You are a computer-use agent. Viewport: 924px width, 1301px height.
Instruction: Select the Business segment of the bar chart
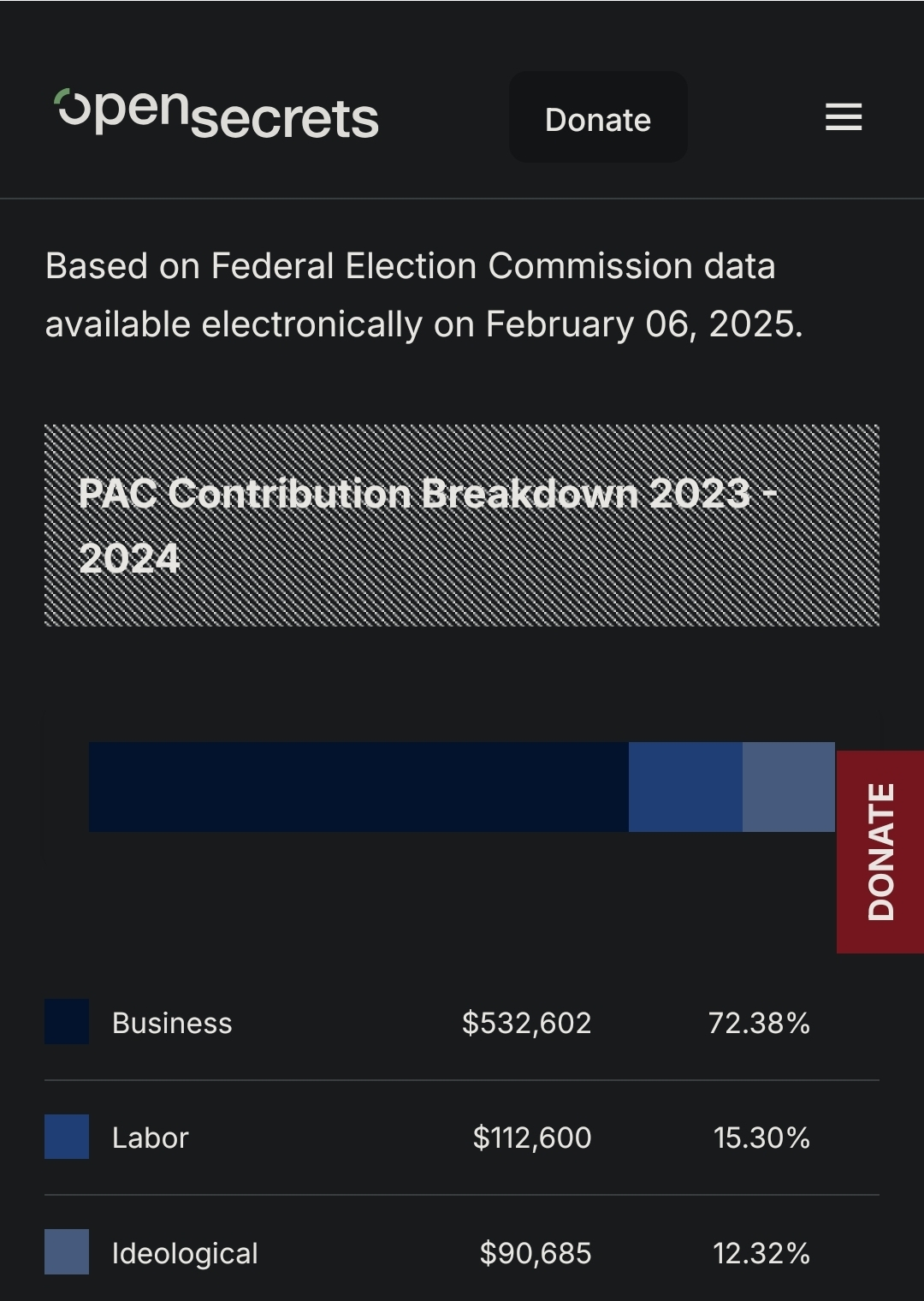(x=358, y=787)
